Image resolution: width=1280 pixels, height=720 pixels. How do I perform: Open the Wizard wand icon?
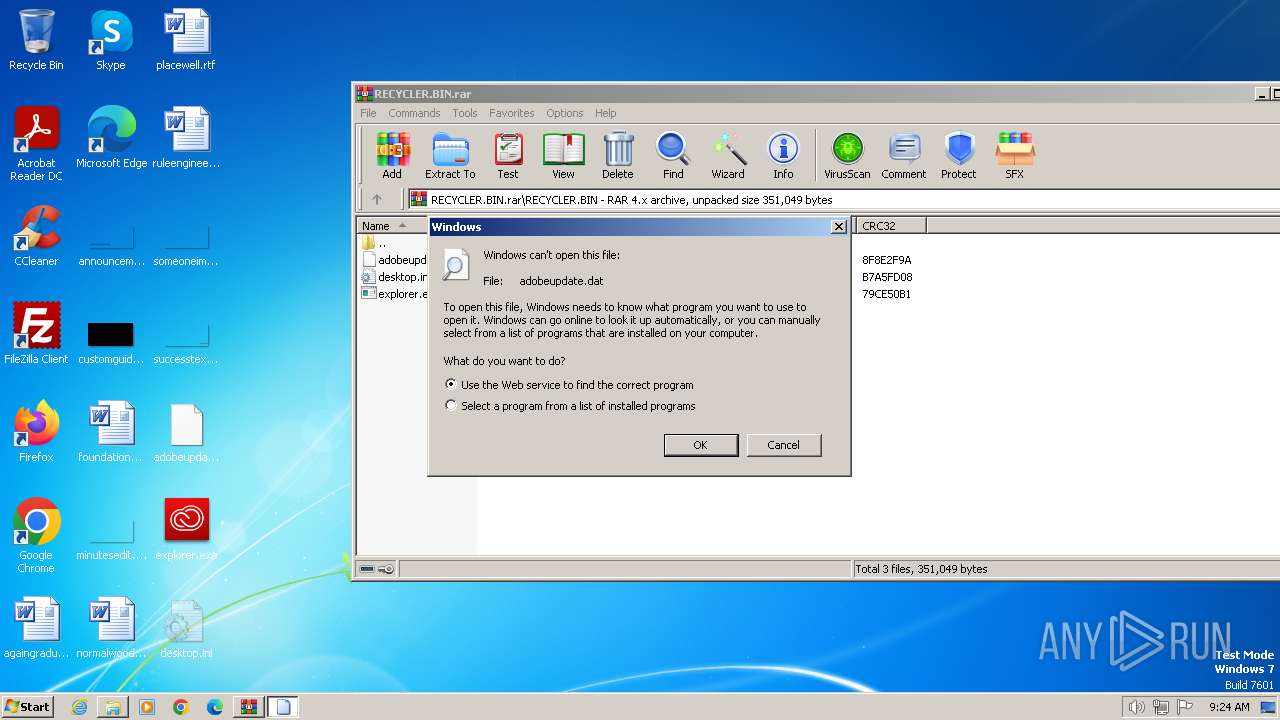pyautogui.click(x=728, y=156)
